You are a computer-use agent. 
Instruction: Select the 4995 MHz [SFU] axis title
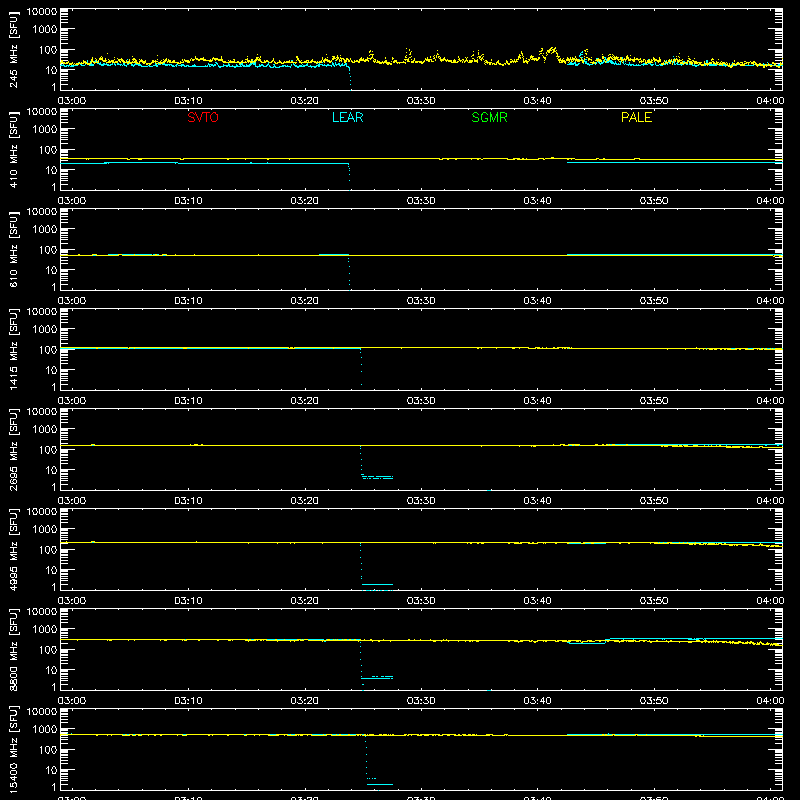coord(13,549)
